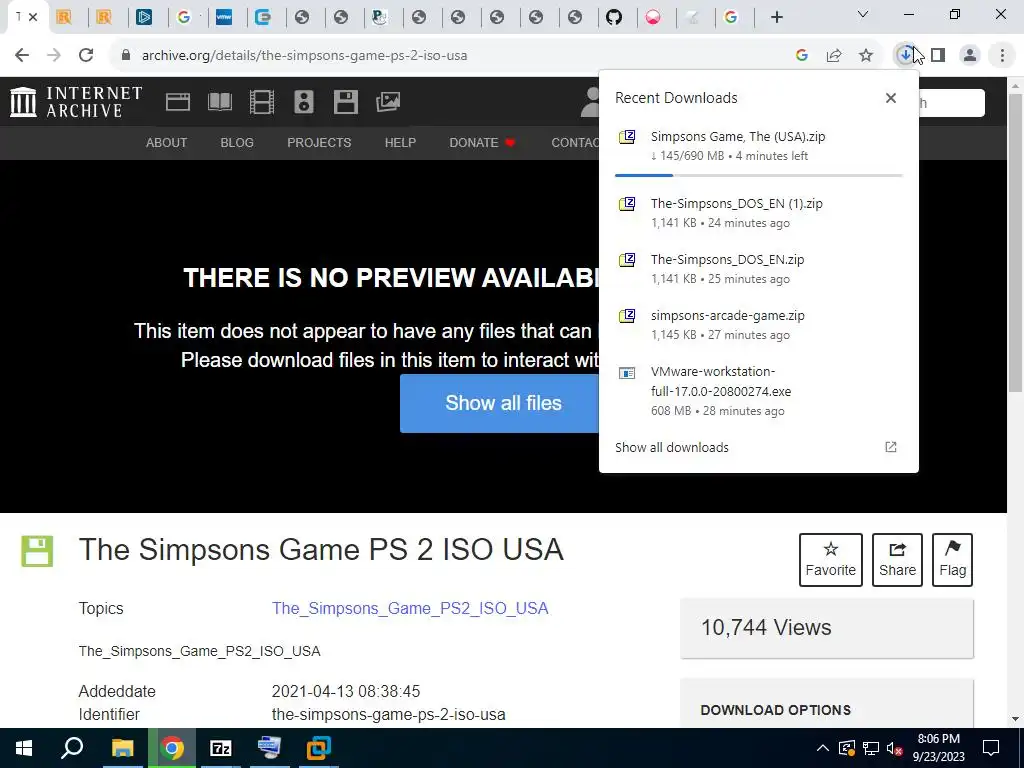Screen dimensions: 1024x768
Task: Open the Chrome three-dot menu
Action: (x=1002, y=56)
